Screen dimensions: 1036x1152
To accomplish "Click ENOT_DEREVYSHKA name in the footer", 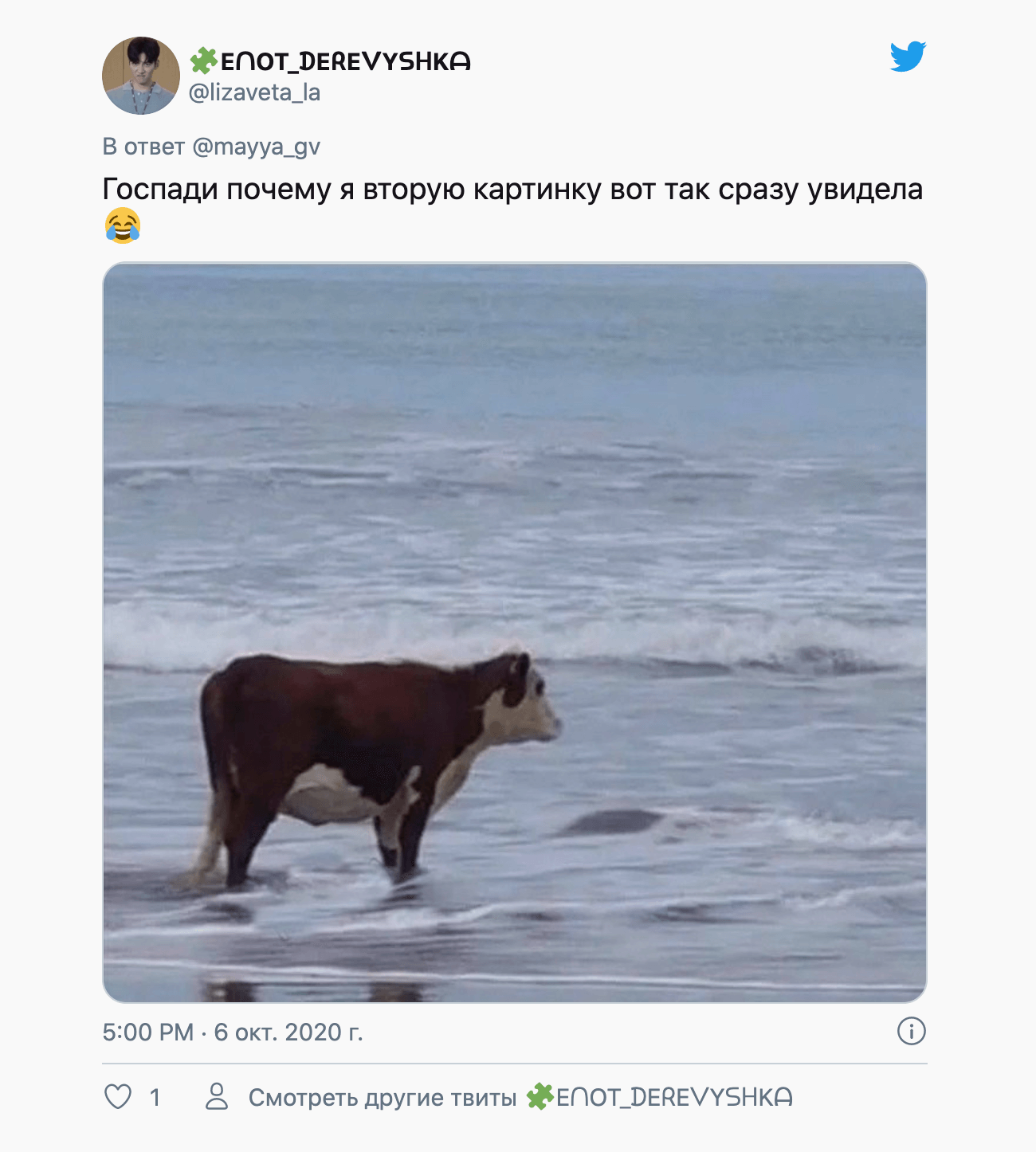I will (x=674, y=1098).
